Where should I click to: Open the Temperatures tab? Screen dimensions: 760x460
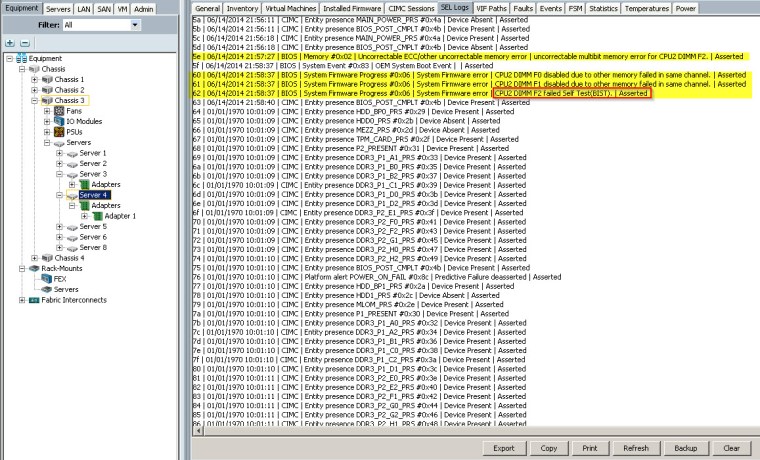pyautogui.click(x=647, y=8)
